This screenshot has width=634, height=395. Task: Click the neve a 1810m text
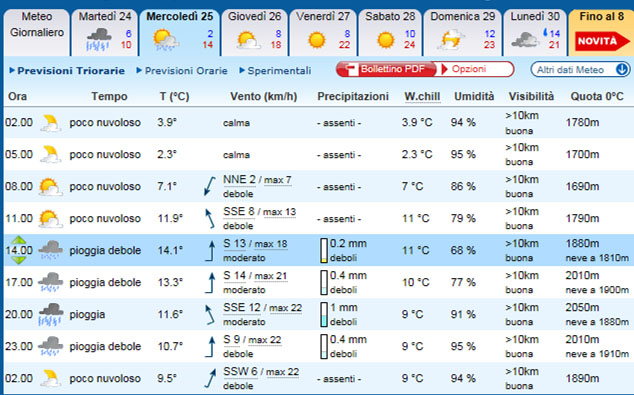(x=597, y=258)
